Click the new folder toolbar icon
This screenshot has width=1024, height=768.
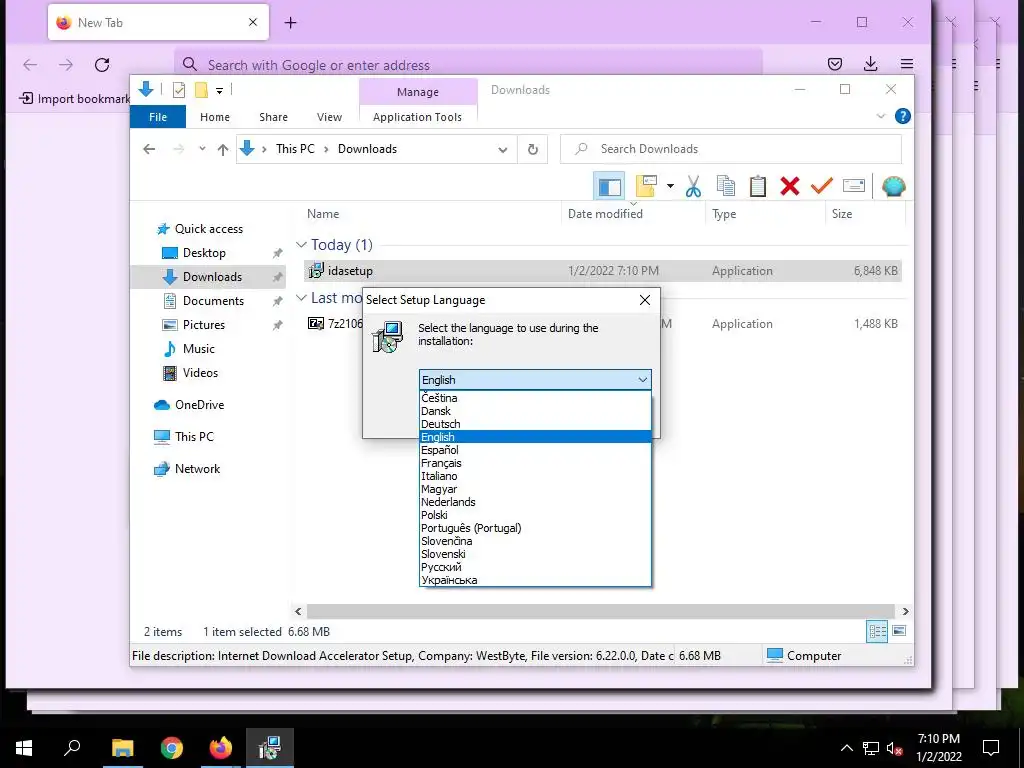(645, 187)
